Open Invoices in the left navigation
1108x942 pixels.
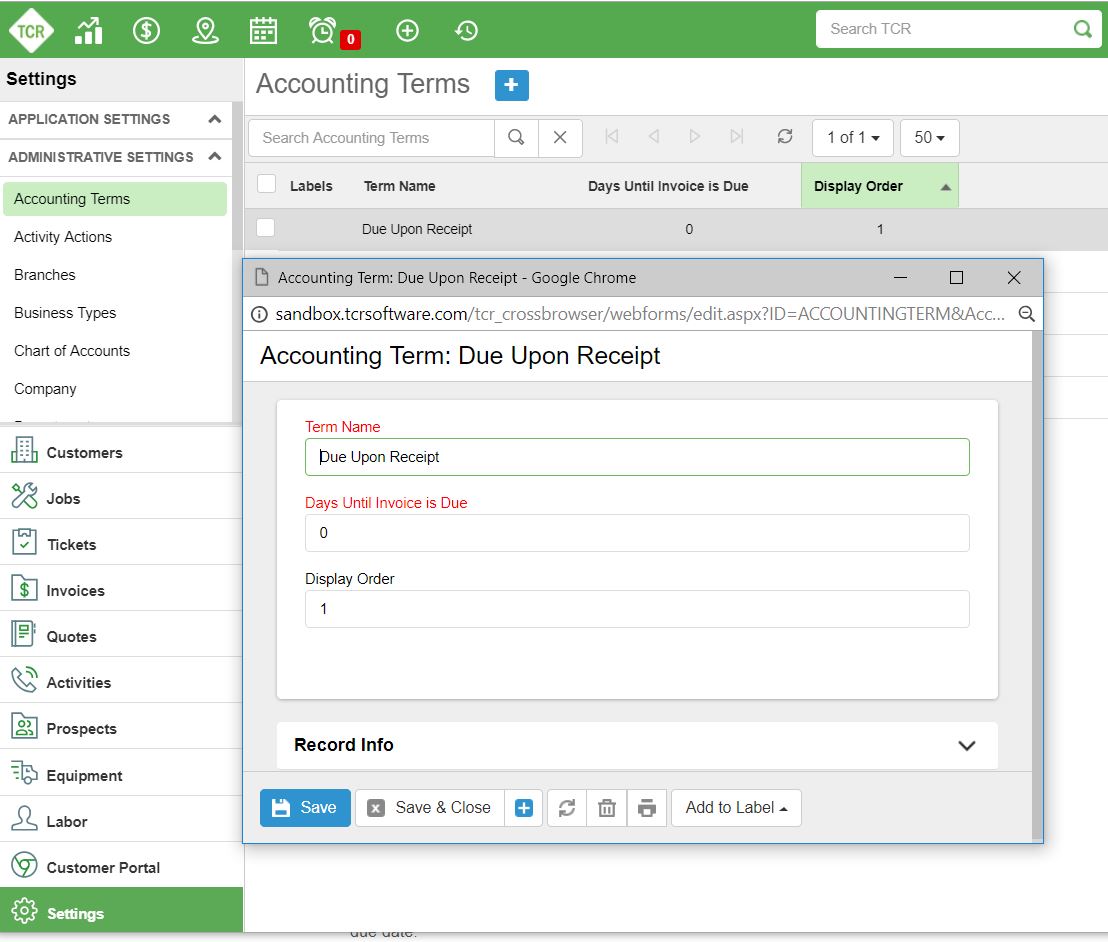[75, 591]
